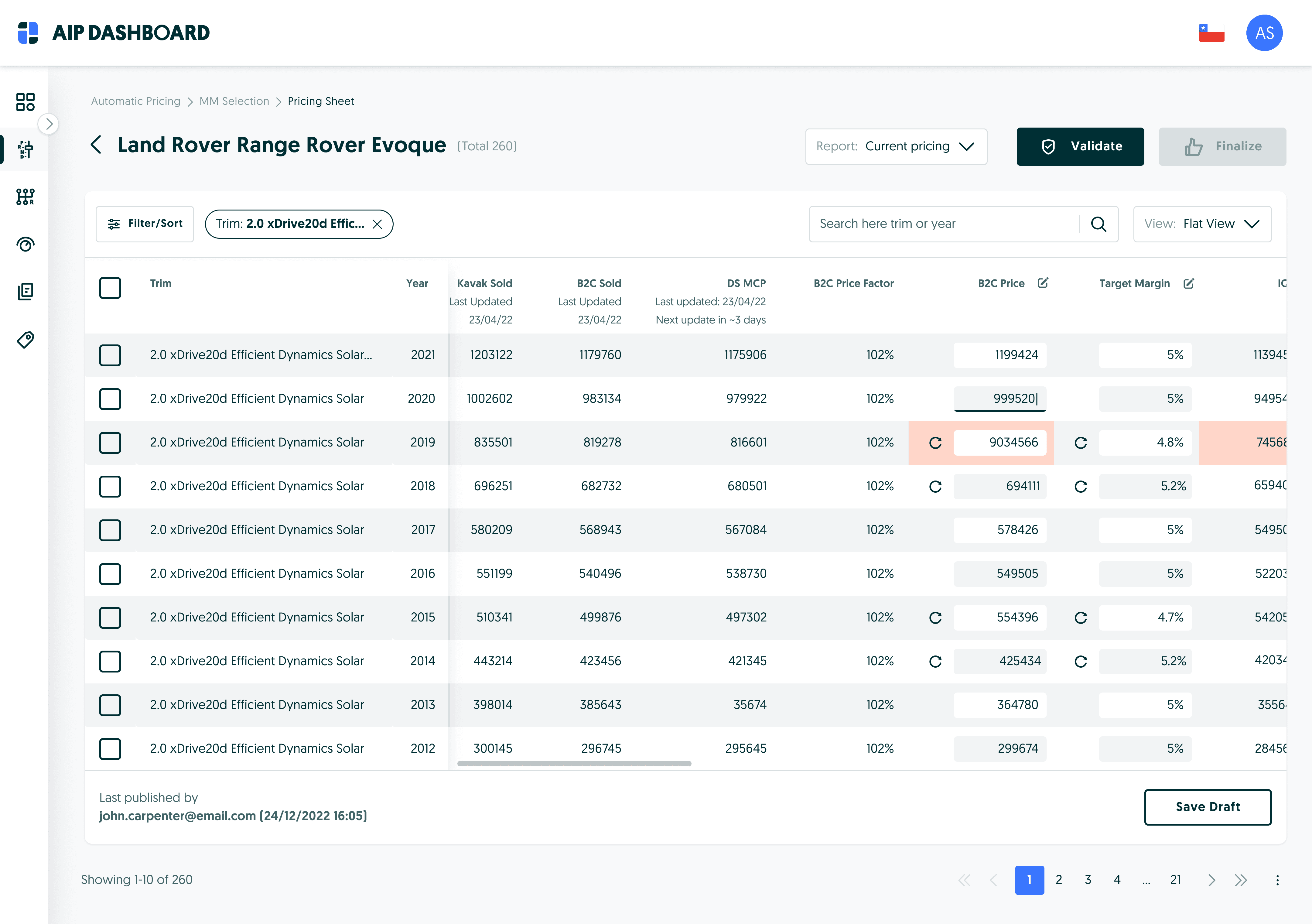1312x924 pixels.
Task: Click the Validate button
Action: pyautogui.click(x=1079, y=146)
